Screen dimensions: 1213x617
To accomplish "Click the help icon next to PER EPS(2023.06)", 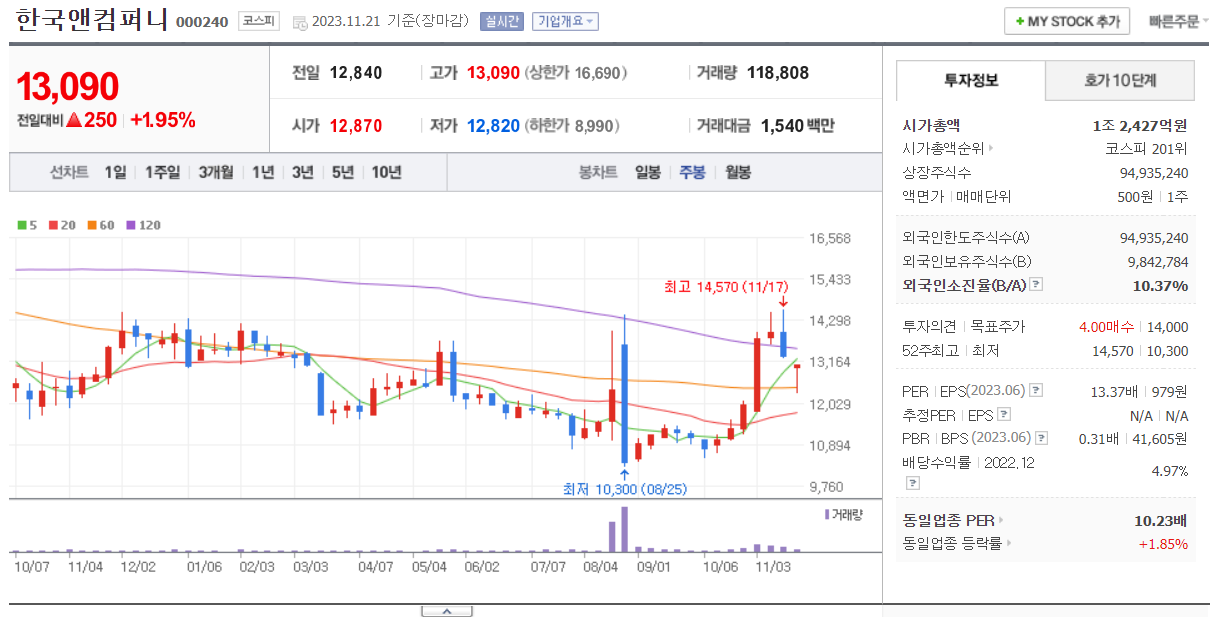I will pos(1036,391).
